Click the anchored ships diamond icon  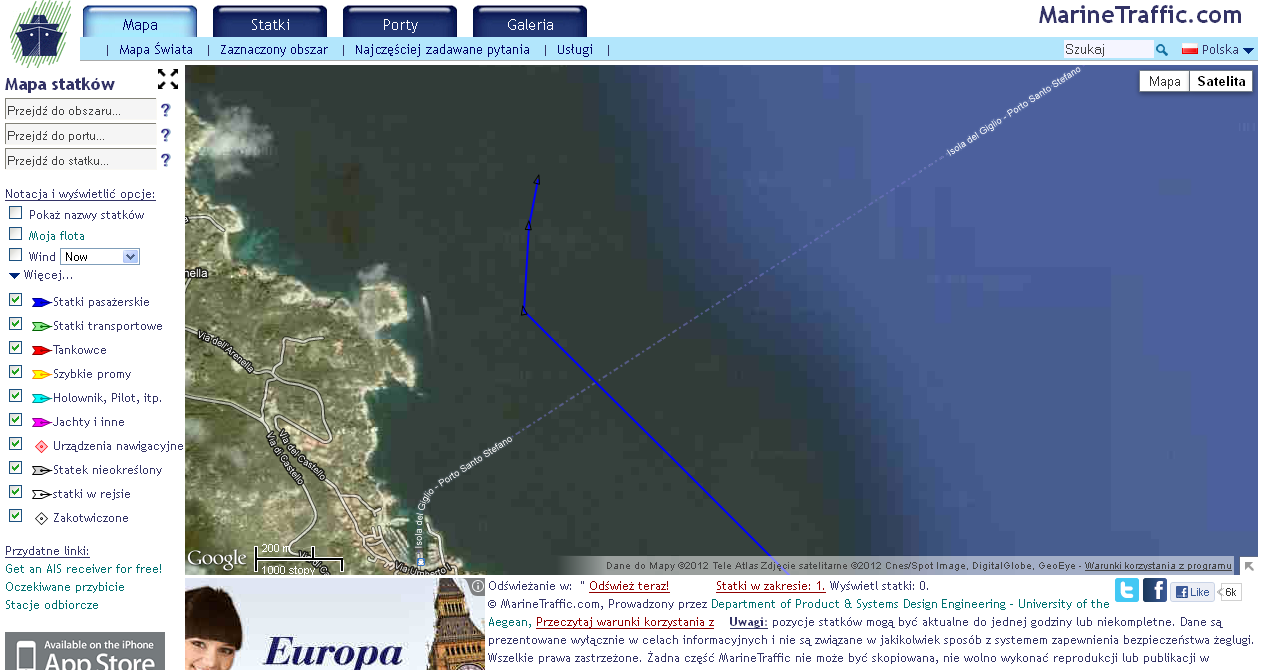coord(41,518)
